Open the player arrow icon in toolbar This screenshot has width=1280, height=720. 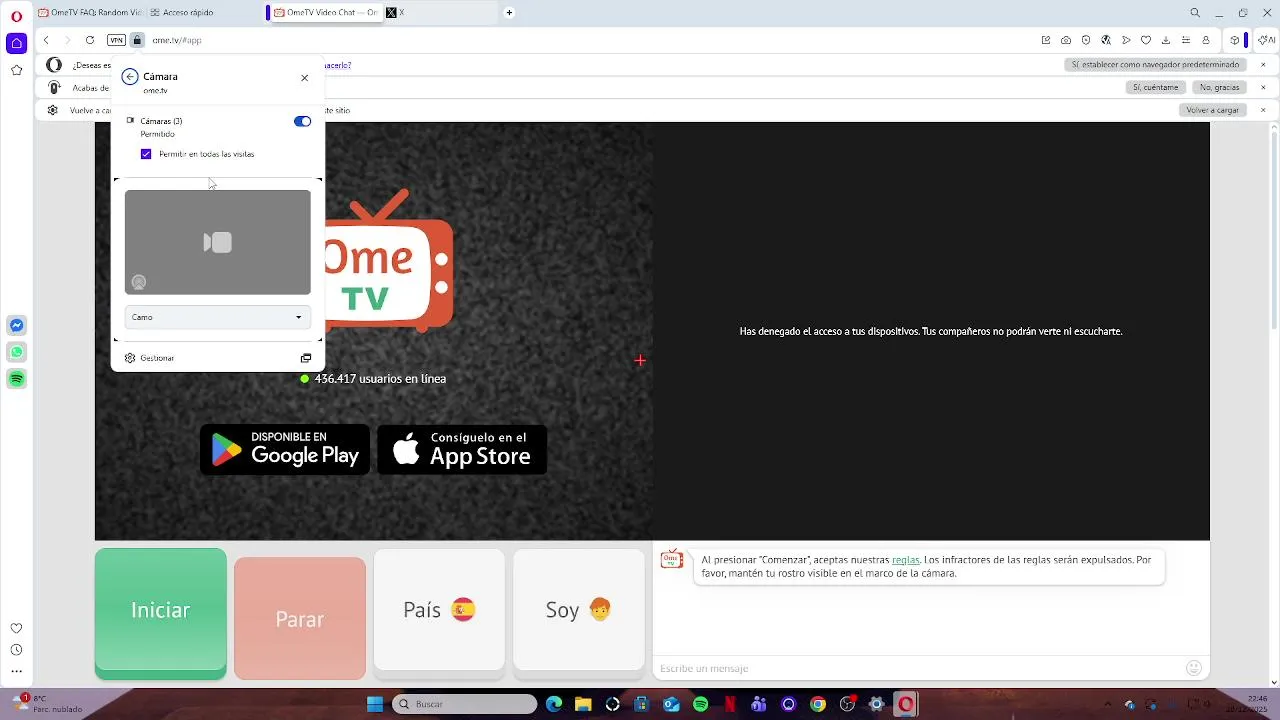point(1126,40)
